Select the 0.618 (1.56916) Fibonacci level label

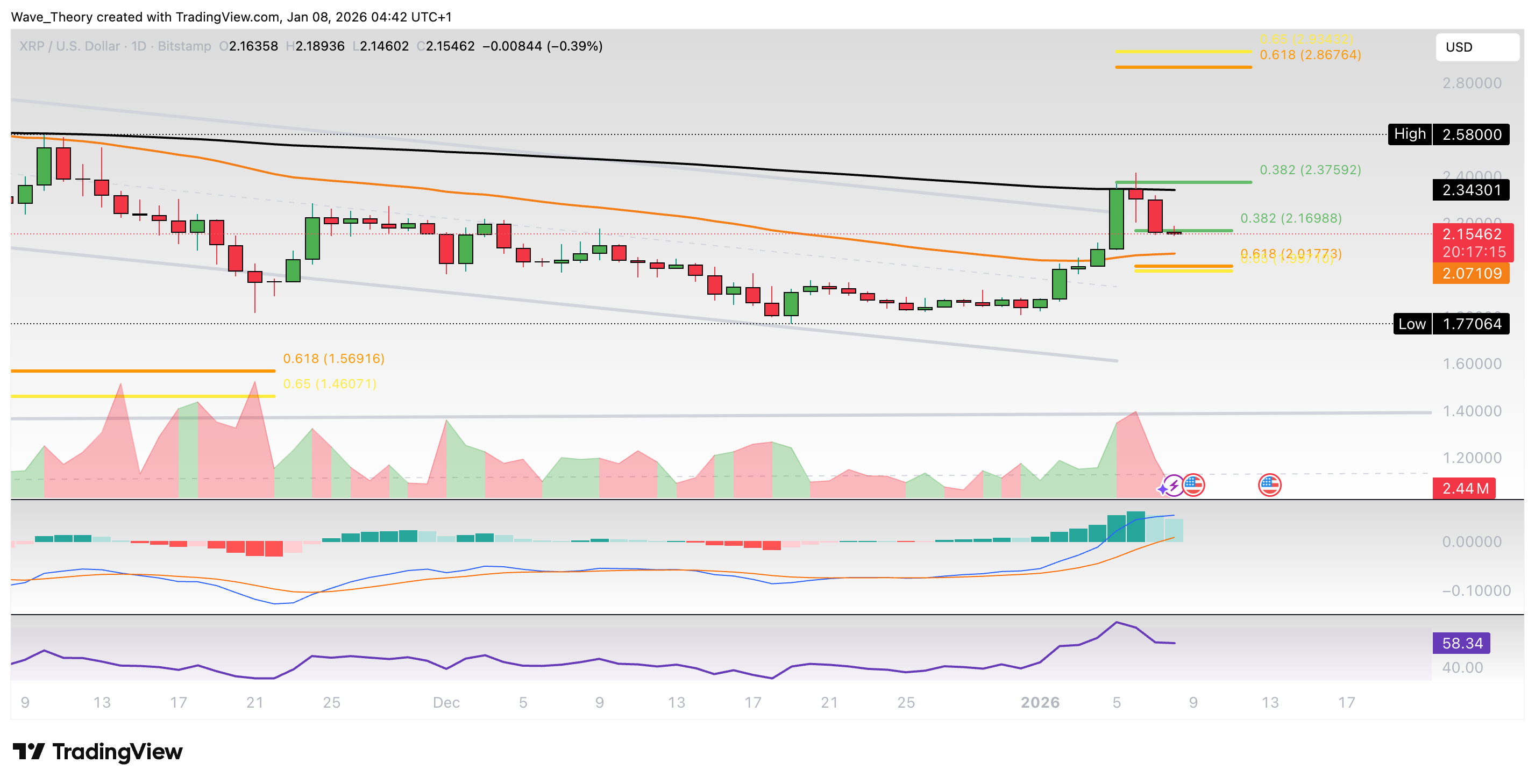[333, 359]
